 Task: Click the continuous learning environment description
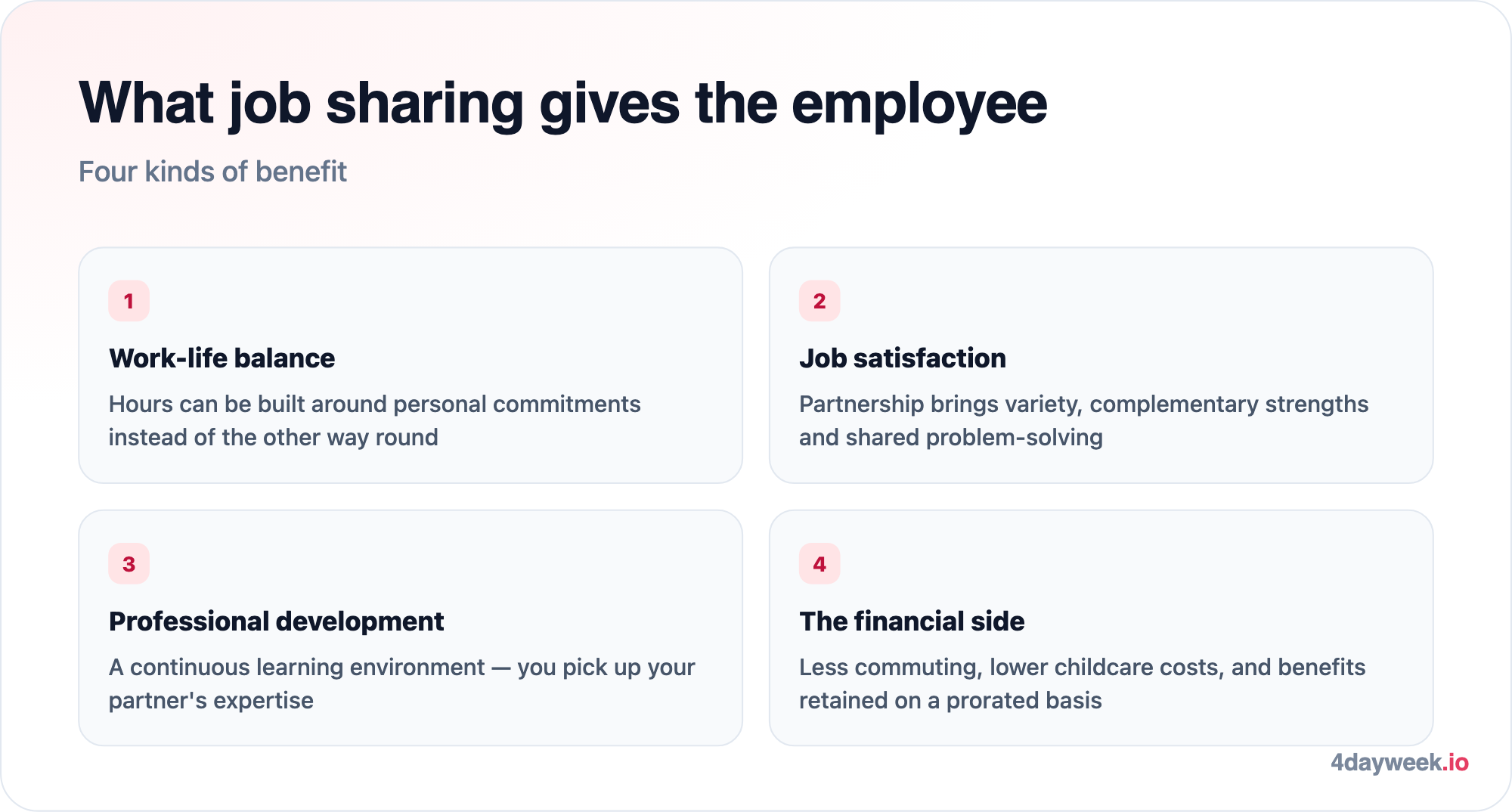pyautogui.click(x=401, y=683)
